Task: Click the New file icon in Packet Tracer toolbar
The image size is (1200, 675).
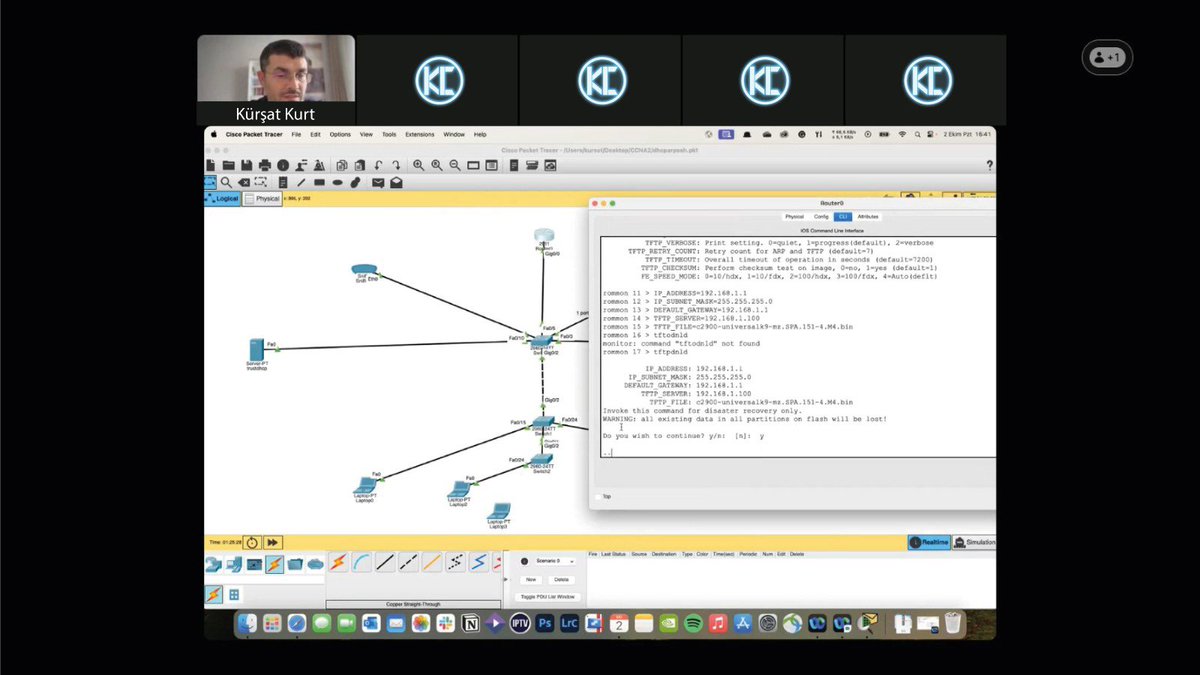Action: point(211,165)
